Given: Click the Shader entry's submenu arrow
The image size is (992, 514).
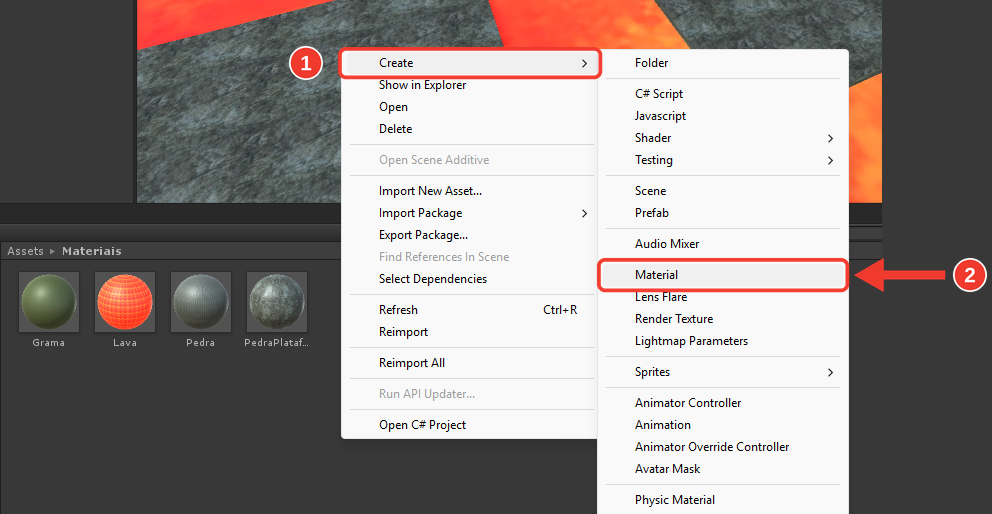Looking at the screenshot, I should pyautogui.click(x=830, y=138).
